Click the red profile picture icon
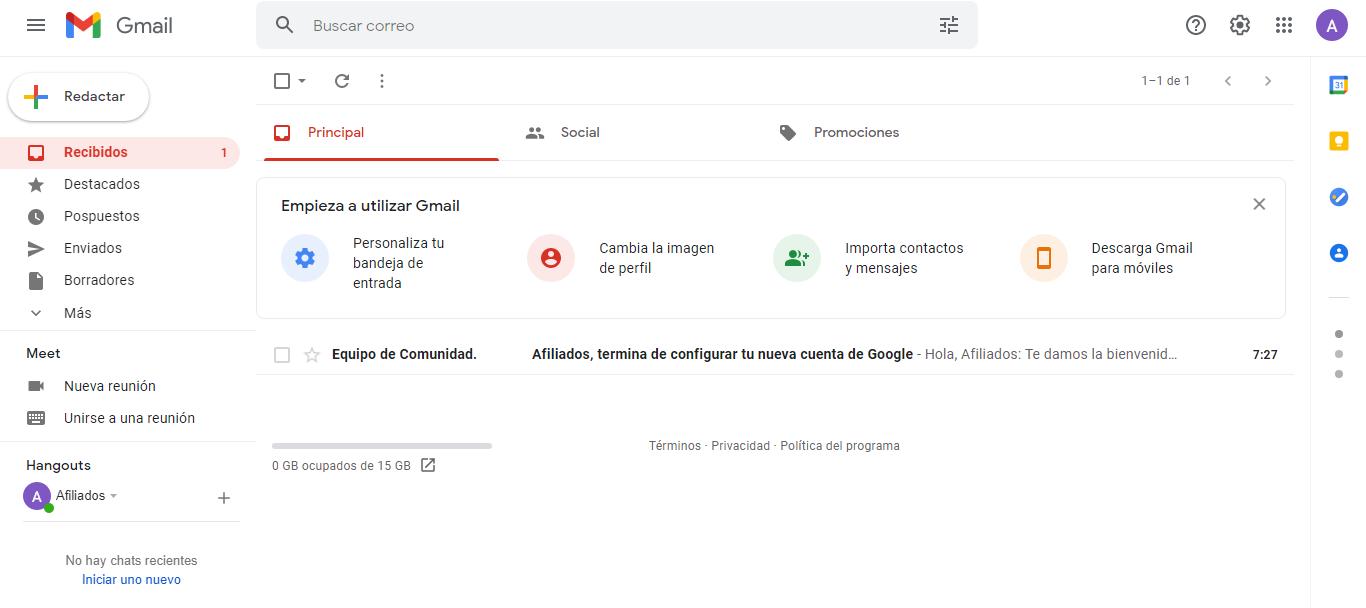The height and width of the screenshot is (608, 1366). pyautogui.click(x=551, y=258)
